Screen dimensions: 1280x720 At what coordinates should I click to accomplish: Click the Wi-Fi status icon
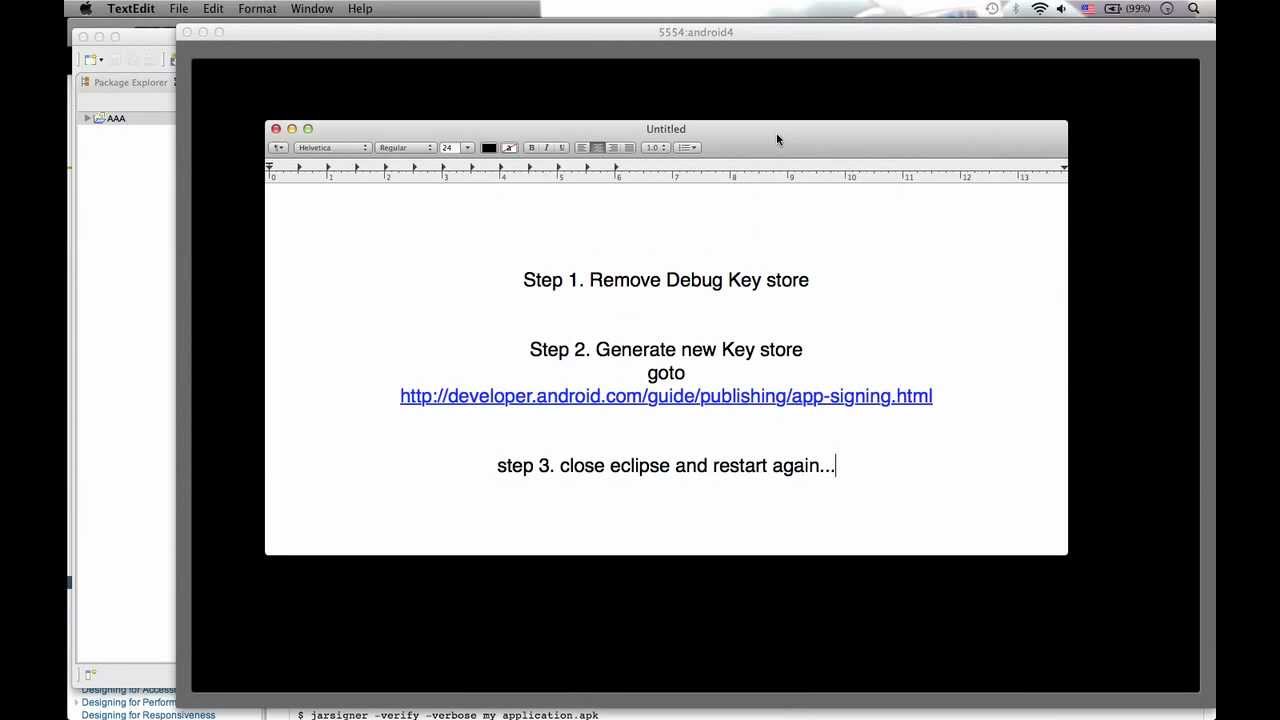[1040, 9]
